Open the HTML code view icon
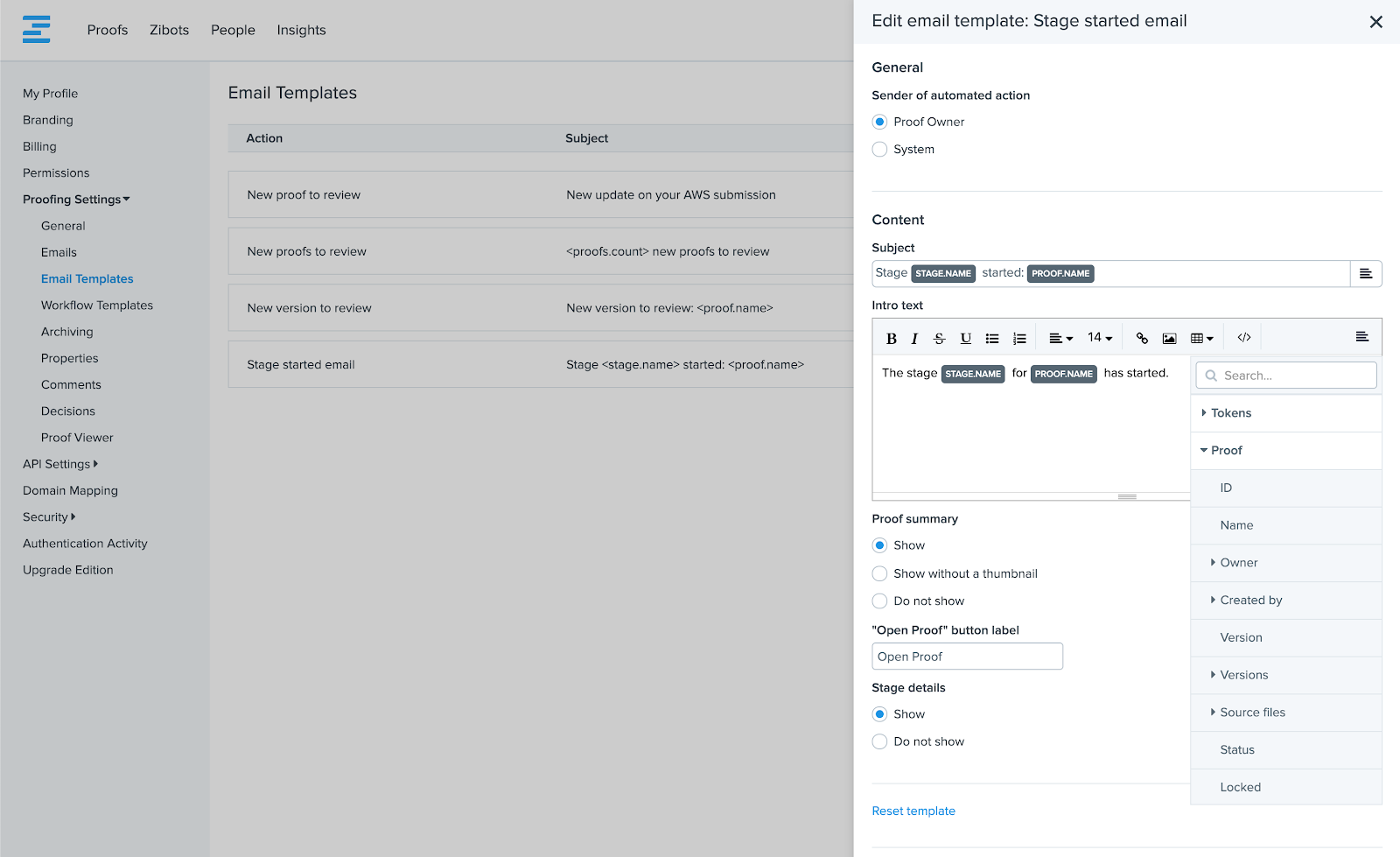This screenshot has height=857, width=1400. (1243, 338)
